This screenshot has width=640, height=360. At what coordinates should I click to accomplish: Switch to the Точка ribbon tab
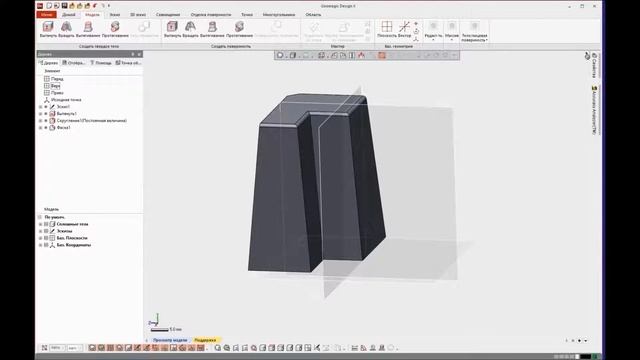pyautogui.click(x=247, y=15)
